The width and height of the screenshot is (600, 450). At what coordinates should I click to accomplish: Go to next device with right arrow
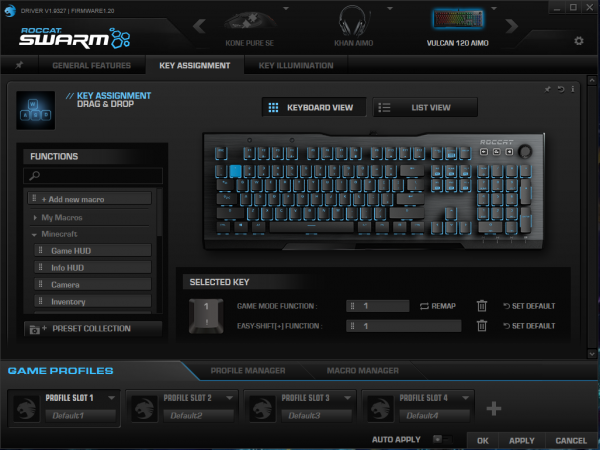pyautogui.click(x=512, y=26)
